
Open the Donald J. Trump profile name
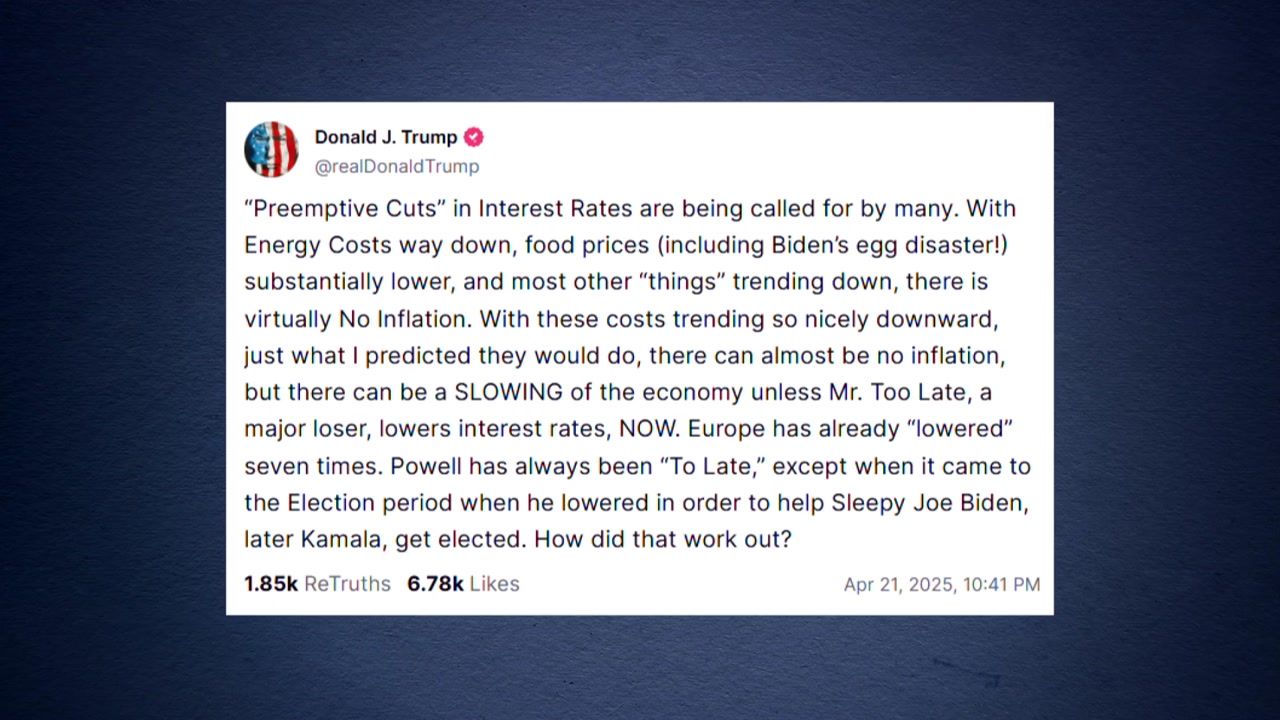coord(385,137)
